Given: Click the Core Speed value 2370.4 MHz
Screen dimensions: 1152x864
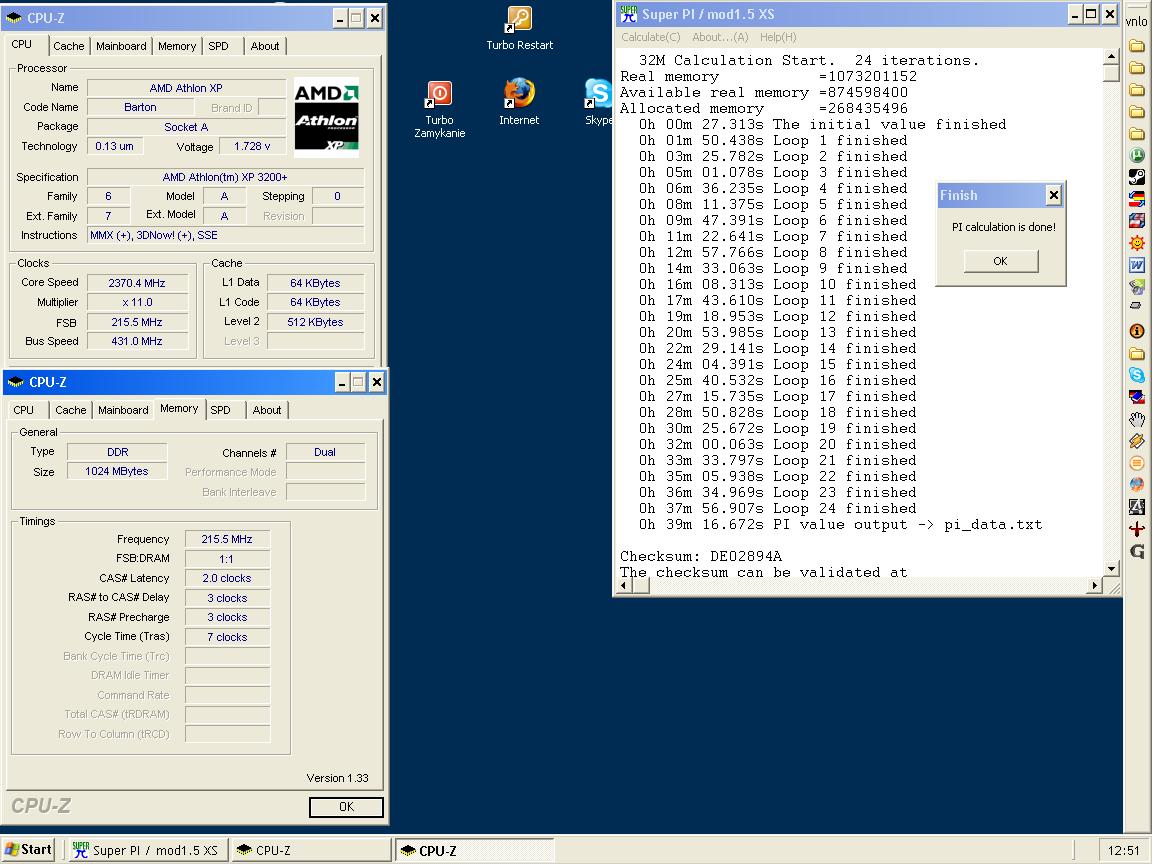Looking at the screenshot, I should [x=137, y=283].
